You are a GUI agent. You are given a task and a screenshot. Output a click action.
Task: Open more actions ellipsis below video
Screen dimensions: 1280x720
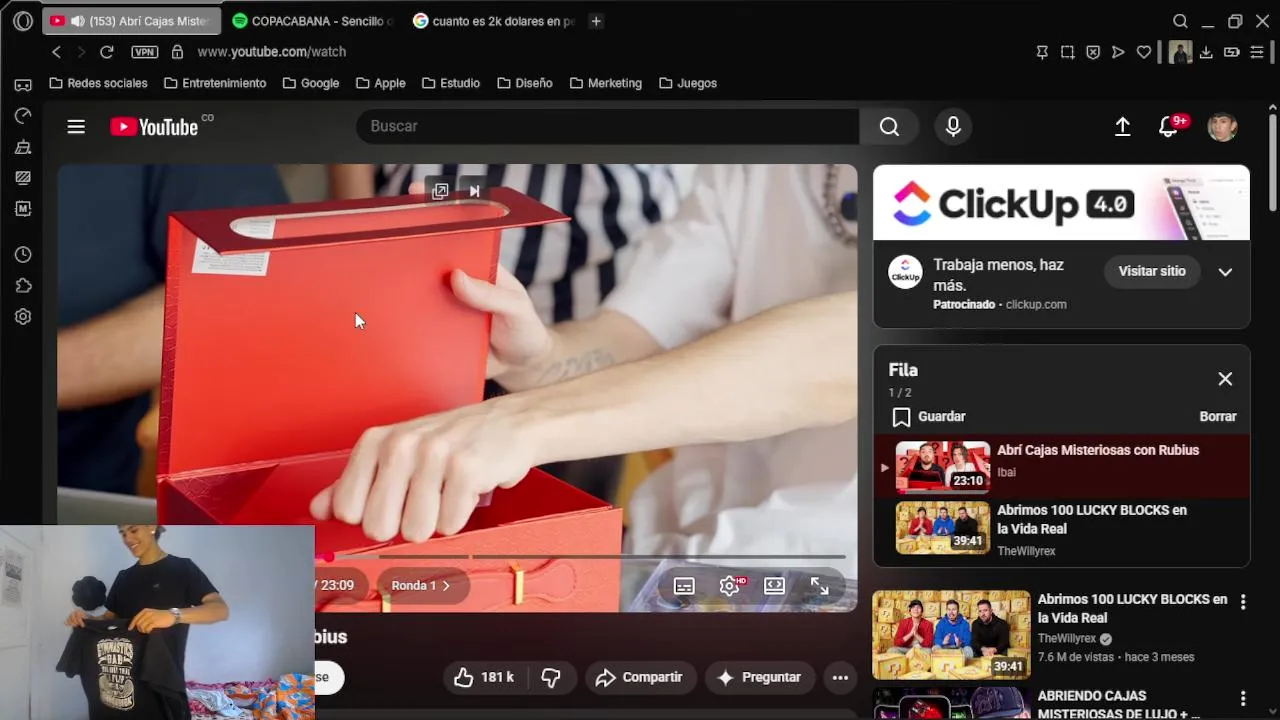point(840,677)
